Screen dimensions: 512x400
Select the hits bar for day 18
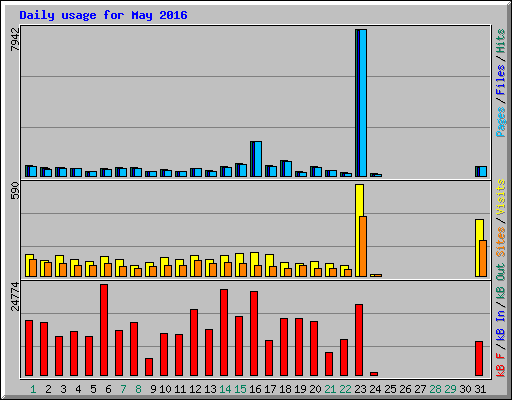[x=286, y=169]
